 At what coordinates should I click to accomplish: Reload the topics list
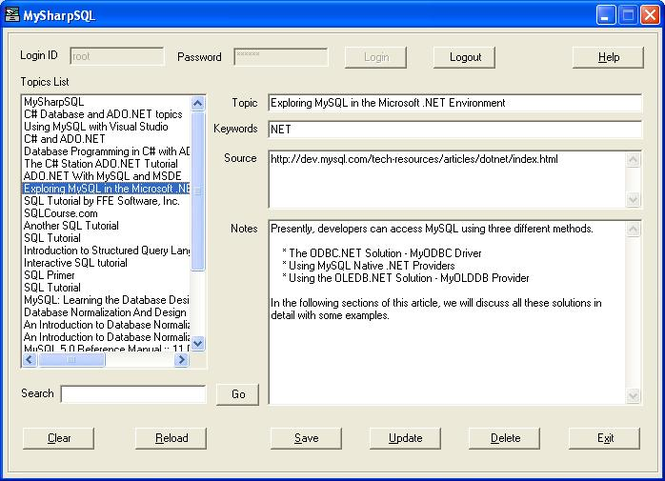171,438
